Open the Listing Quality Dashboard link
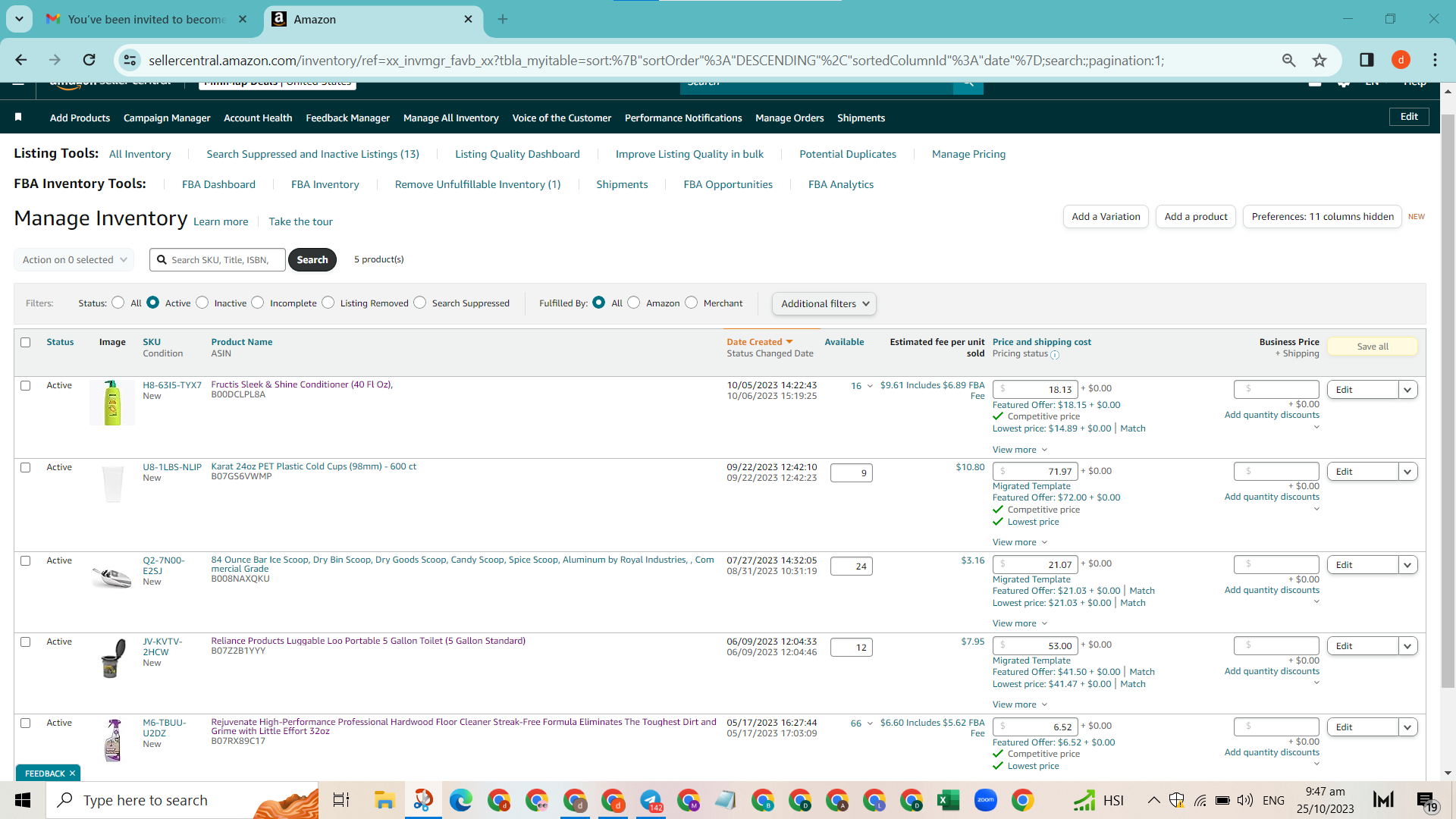 coord(517,154)
